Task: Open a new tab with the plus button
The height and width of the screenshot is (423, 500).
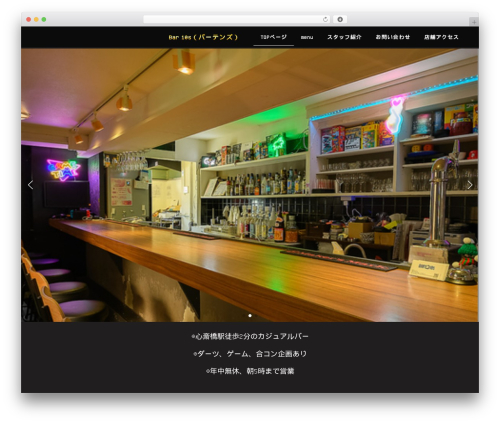Action: (474, 22)
